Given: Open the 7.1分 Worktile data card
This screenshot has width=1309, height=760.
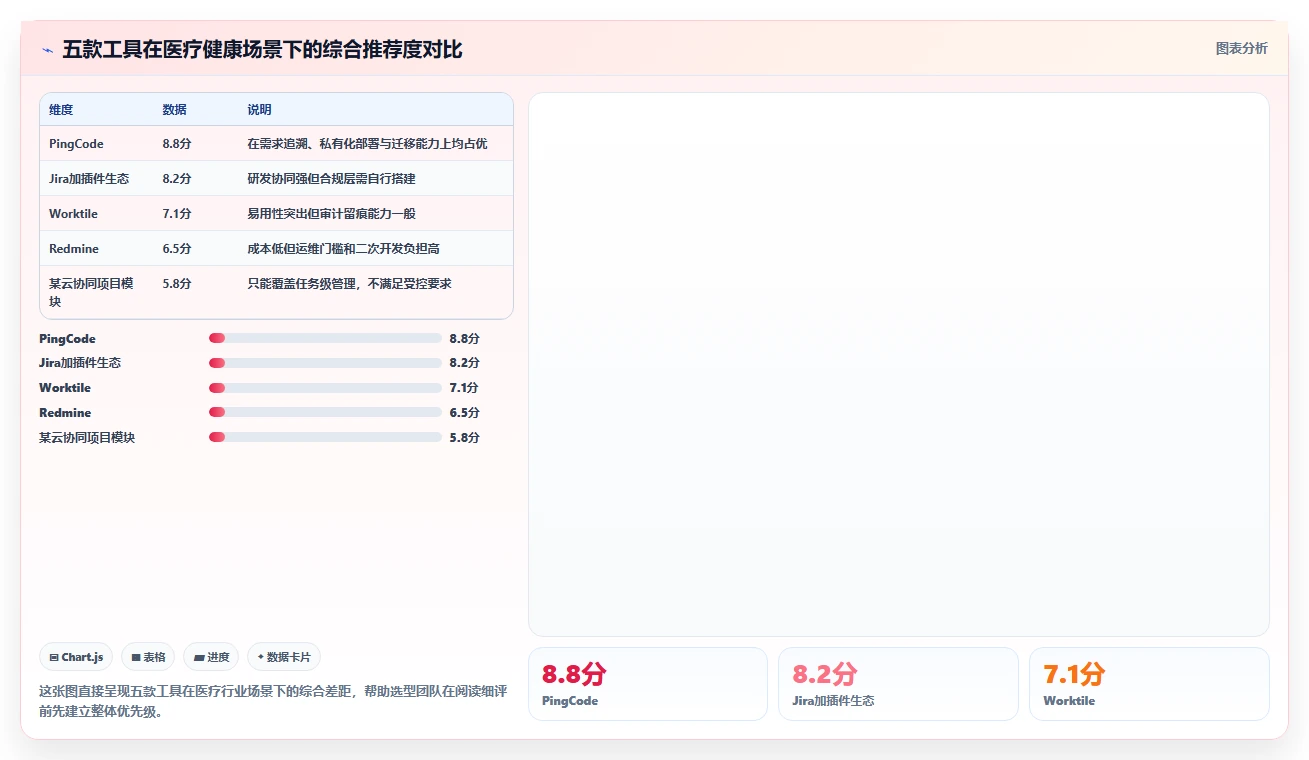Looking at the screenshot, I should pos(1149,684).
